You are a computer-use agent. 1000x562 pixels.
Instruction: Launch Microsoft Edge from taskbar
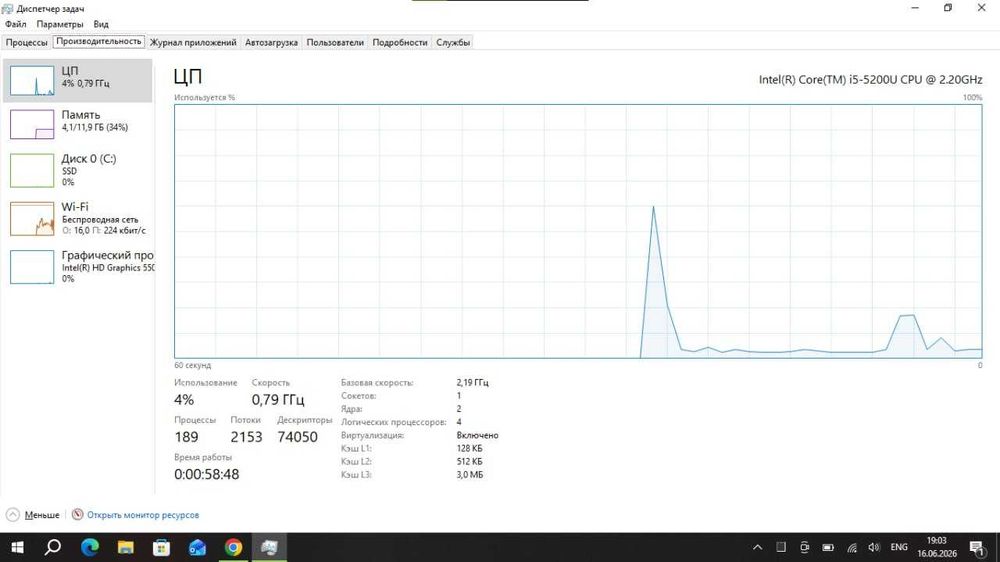point(90,547)
